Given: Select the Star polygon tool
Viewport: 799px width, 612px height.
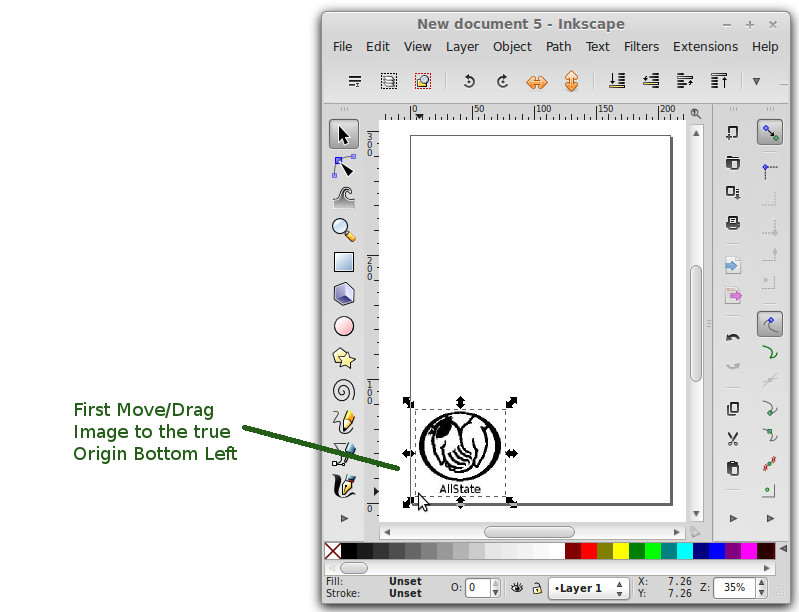Looking at the screenshot, I should [x=344, y=358].
